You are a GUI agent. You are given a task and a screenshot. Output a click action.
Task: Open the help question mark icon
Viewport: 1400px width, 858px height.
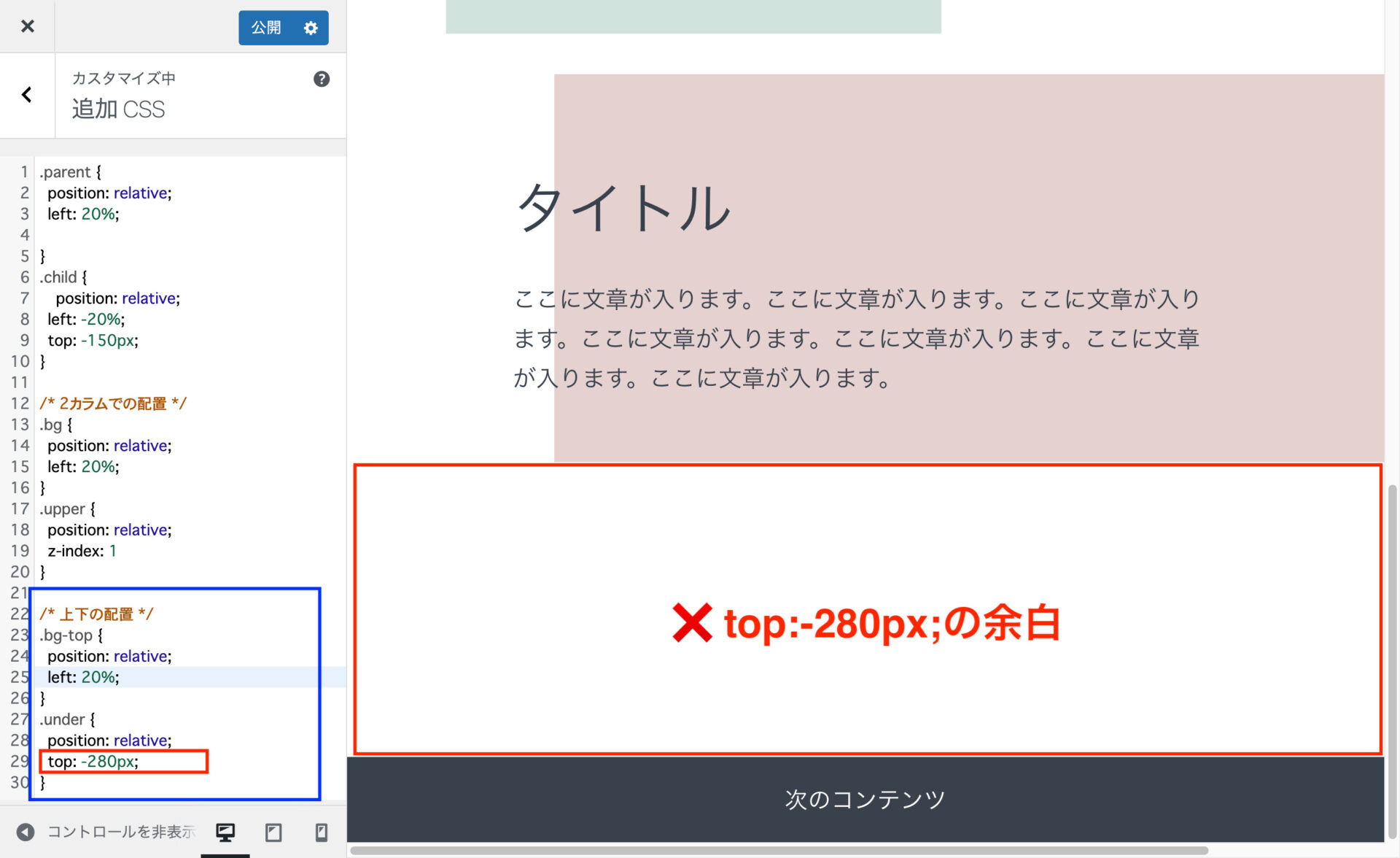[x=321, y=79]
